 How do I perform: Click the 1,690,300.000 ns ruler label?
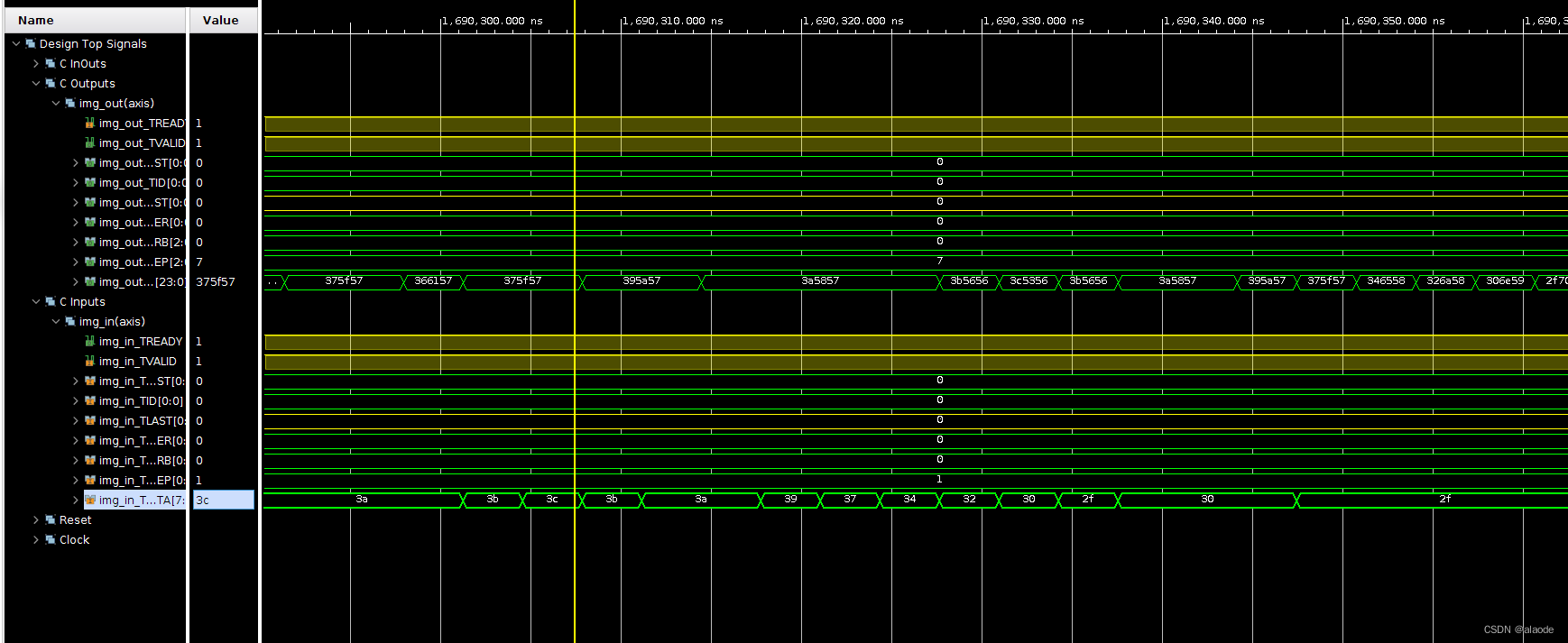click(492, 20)
